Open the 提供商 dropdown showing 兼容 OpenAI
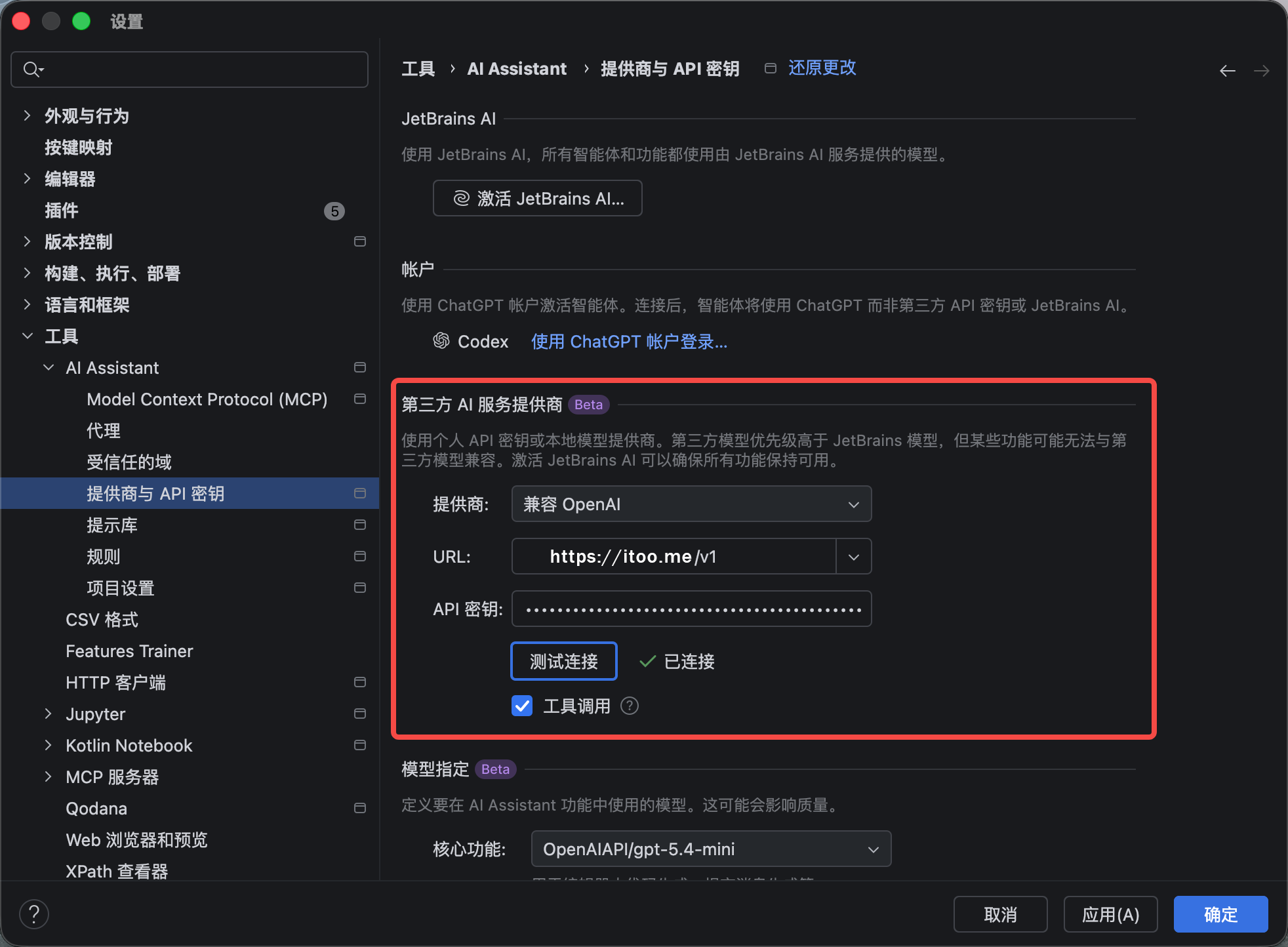The height and width of the screenshot is (947, 1288). coord(691,504)
